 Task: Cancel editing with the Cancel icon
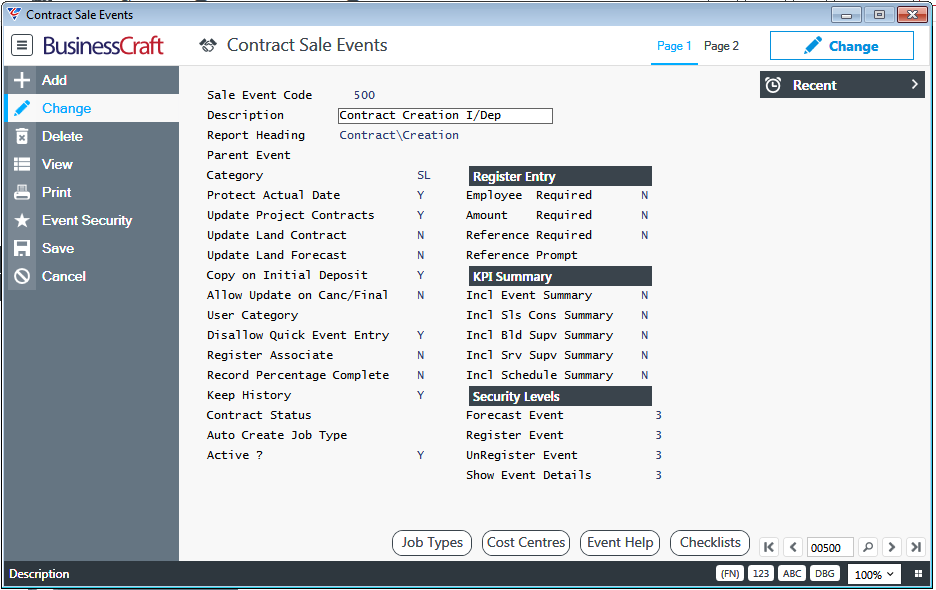[22, 276]
